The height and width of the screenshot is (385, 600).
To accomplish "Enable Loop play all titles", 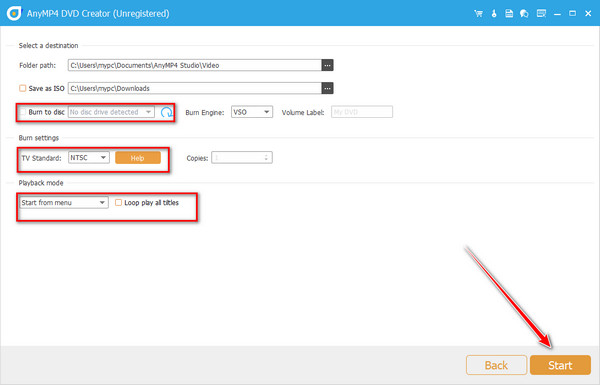I will pyautogui.click(x=119, y=202).
